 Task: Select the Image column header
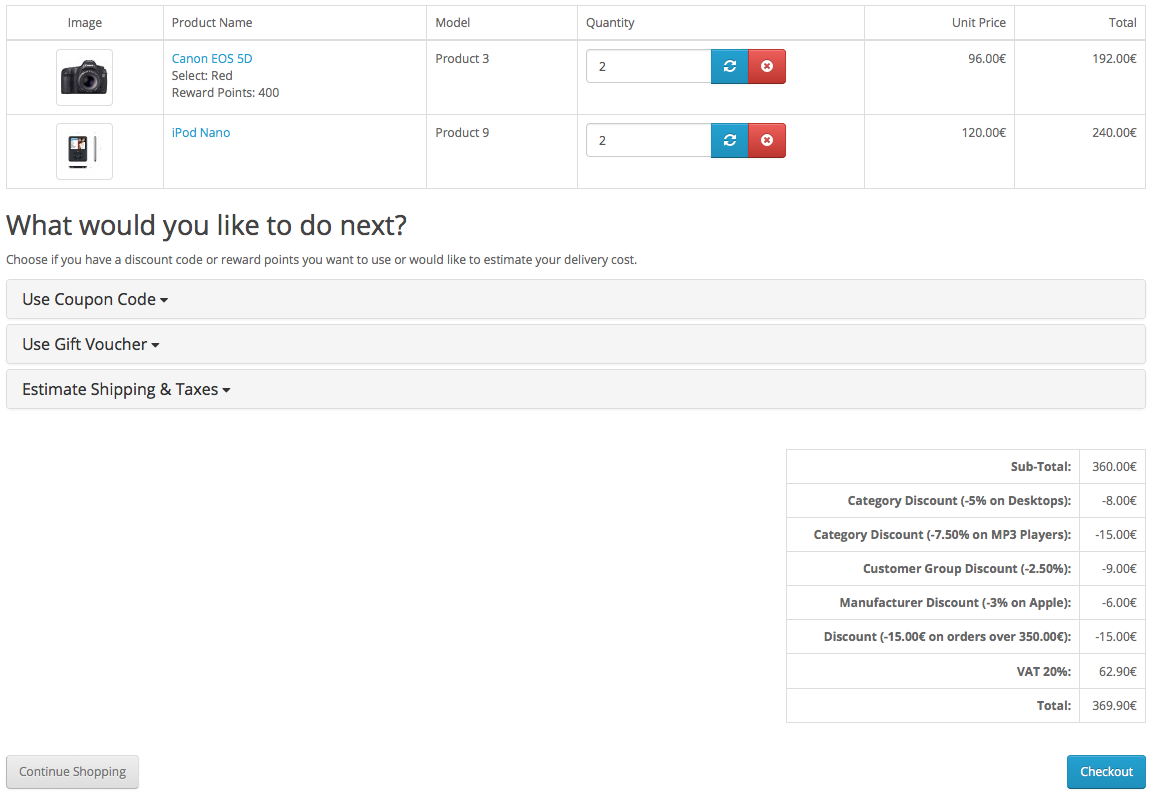(x=84, y=23)
